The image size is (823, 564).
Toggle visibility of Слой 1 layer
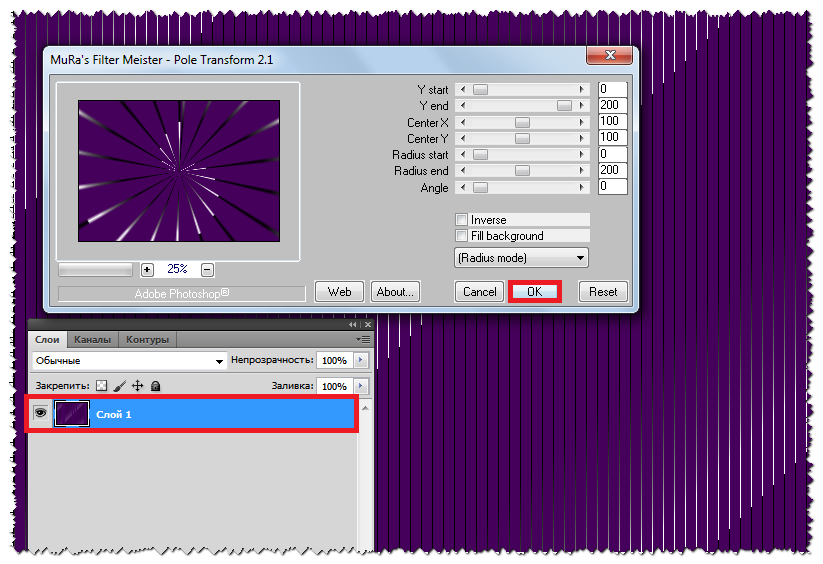point(40,413)
